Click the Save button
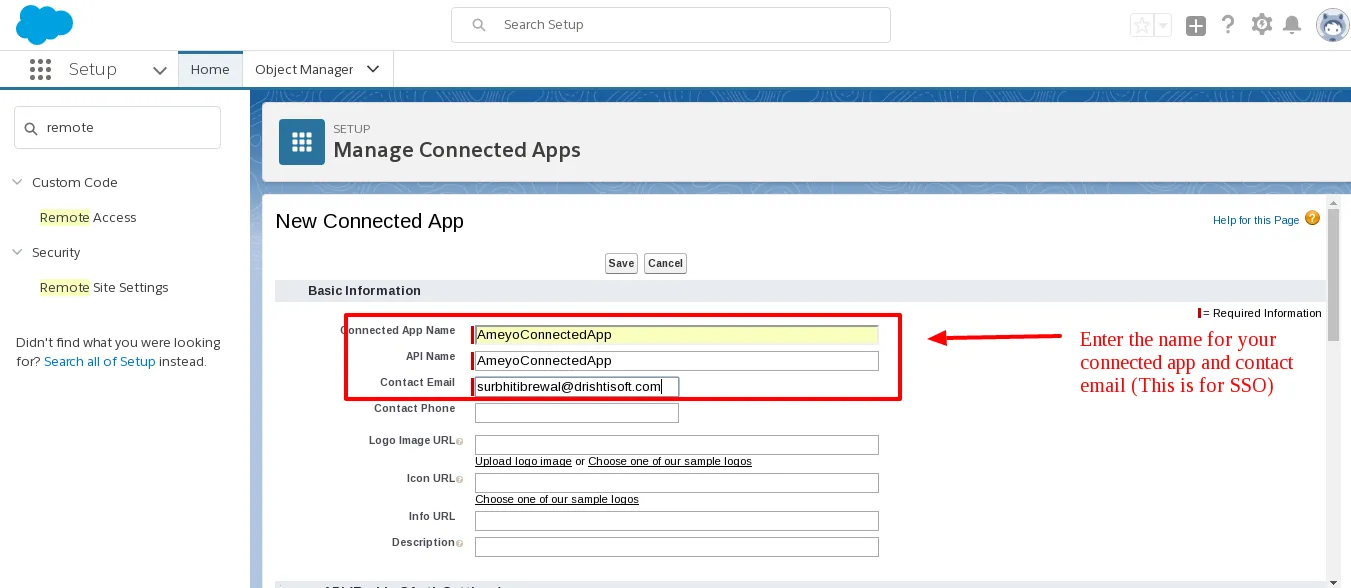The width and height of the screenshot is (1351, 588). pos(621,263)
